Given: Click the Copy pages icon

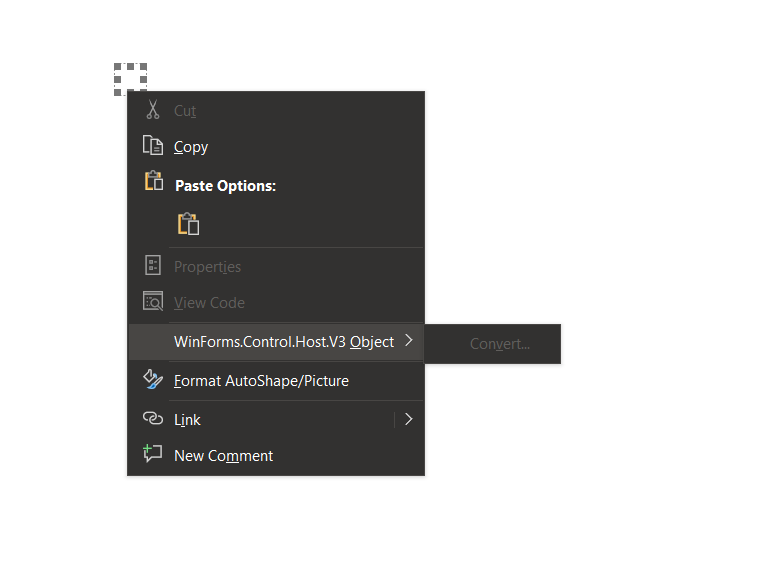Looking at the screenshot, I should coord(153,145).
